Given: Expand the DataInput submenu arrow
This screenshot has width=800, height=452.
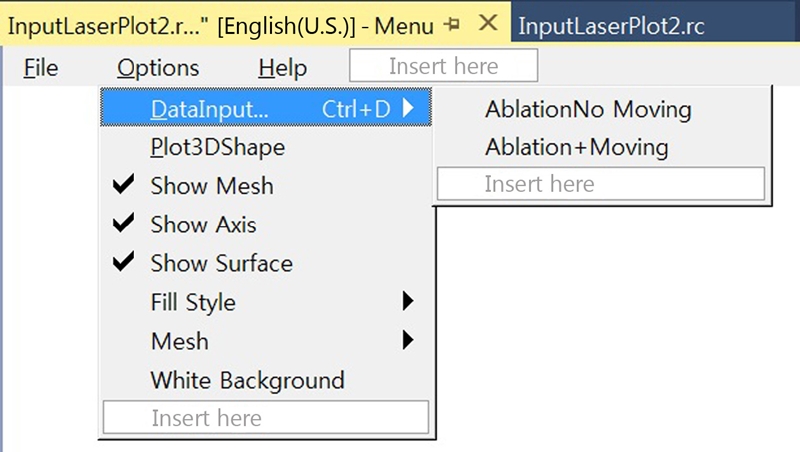Looking at the screenshot, I should [408, 108].
